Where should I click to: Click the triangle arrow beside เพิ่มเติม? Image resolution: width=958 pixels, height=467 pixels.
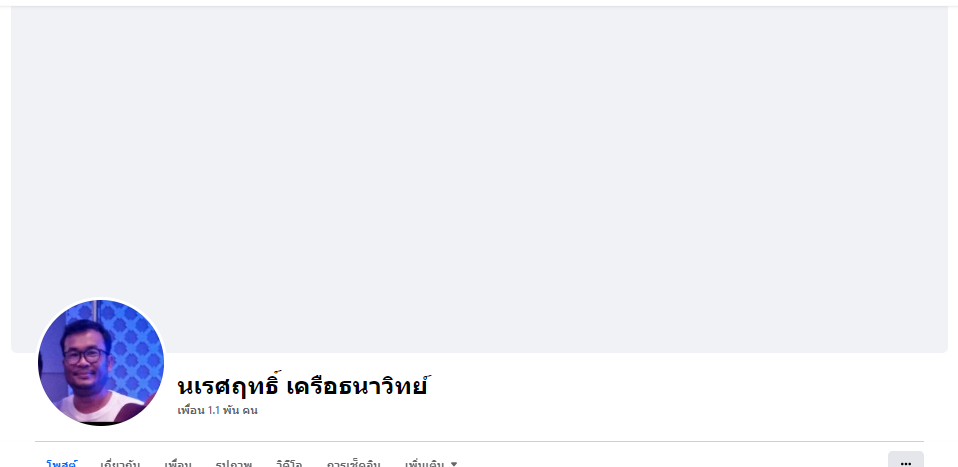click(453, 464)
